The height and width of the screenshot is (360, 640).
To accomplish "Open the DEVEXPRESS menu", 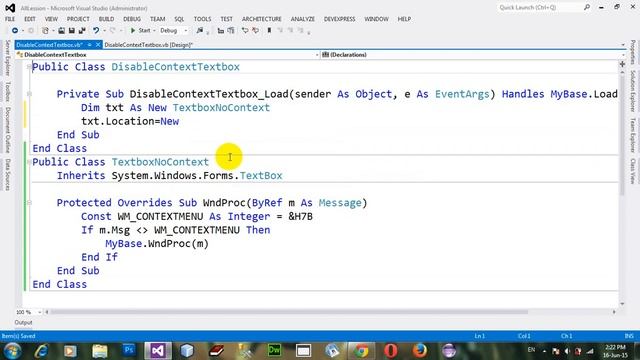I will [x=340, y=19].
